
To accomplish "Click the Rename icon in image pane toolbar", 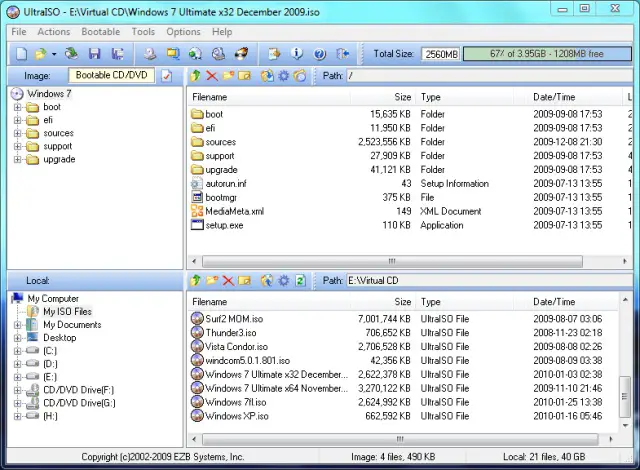I will pyautogui.click(x=244, y=75).
